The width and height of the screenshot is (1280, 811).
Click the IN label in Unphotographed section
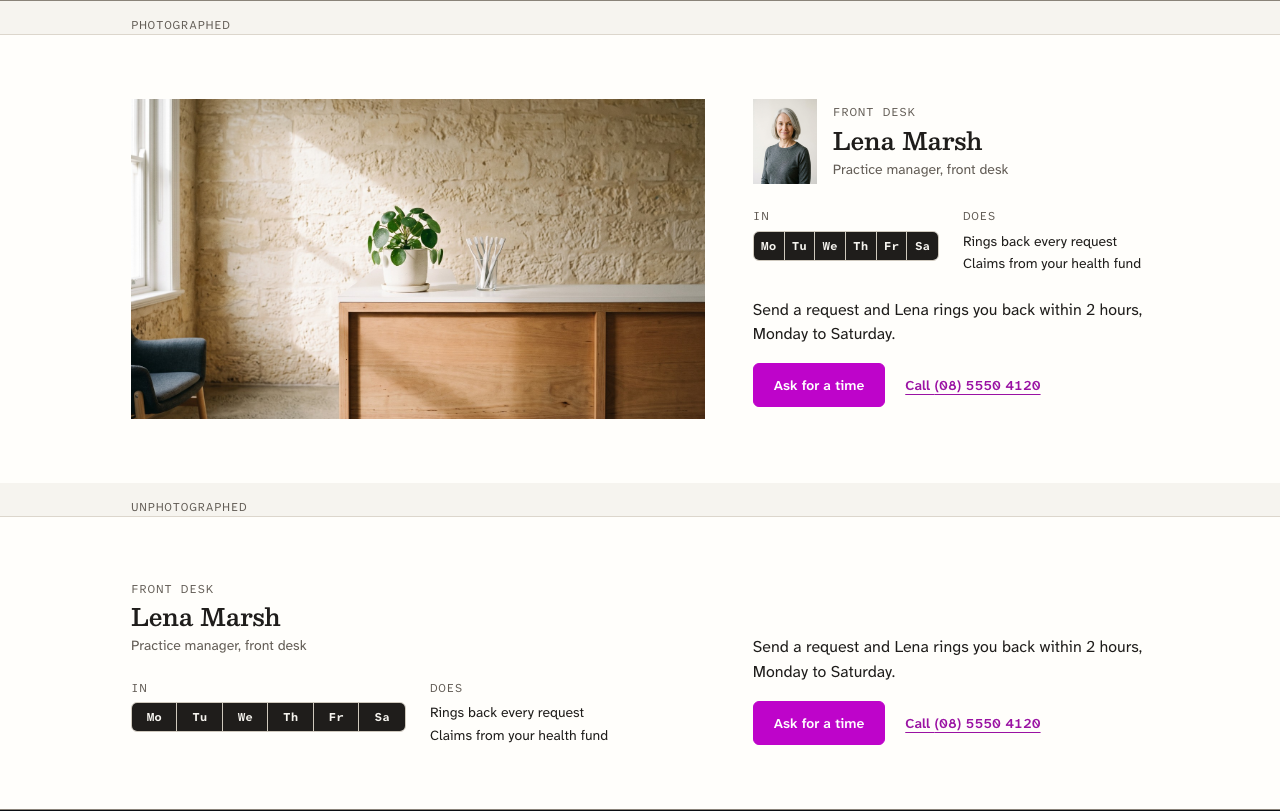point(139,688)
